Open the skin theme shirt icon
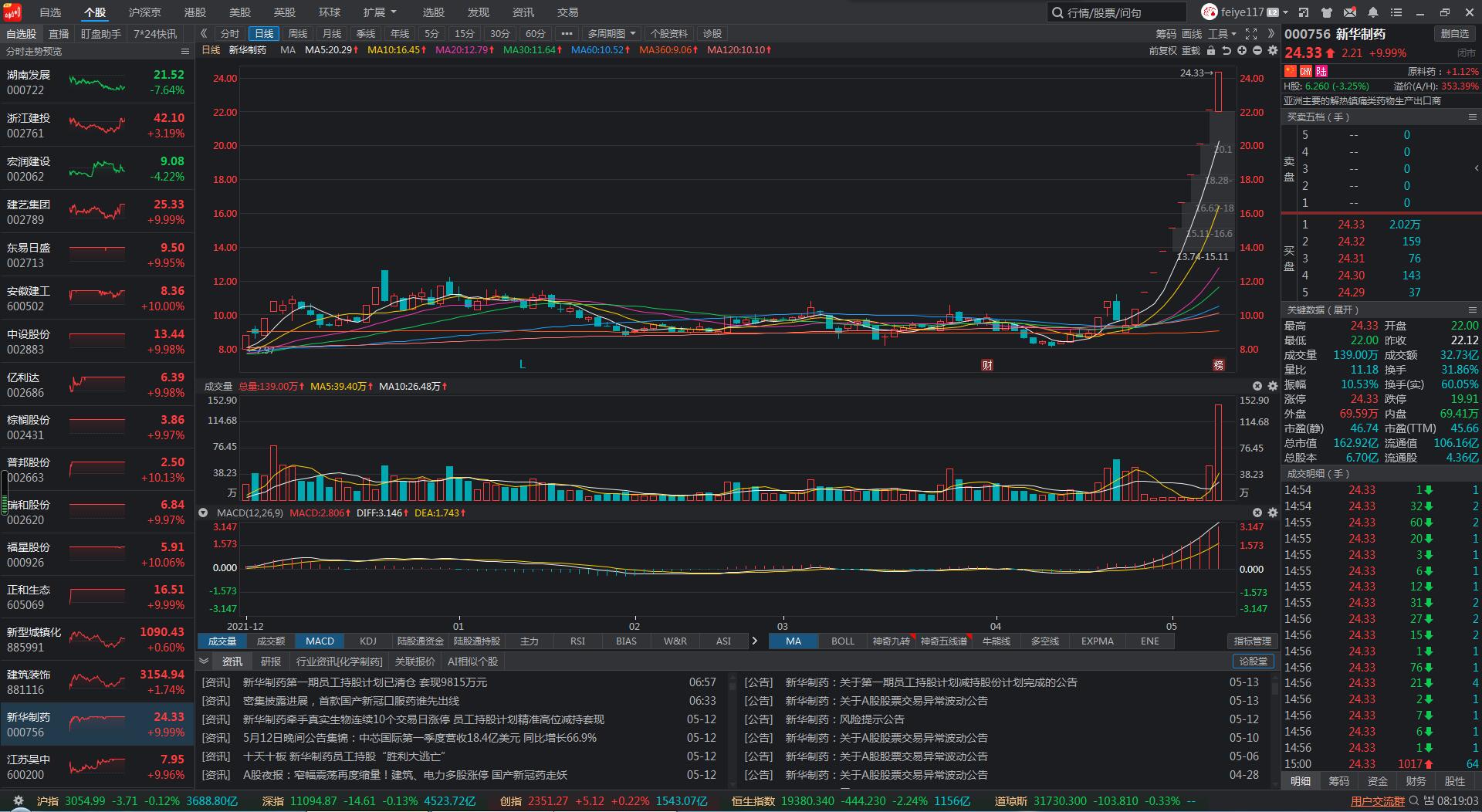This screenshot has width=1482, height=812. click(x=1327, y=12)
